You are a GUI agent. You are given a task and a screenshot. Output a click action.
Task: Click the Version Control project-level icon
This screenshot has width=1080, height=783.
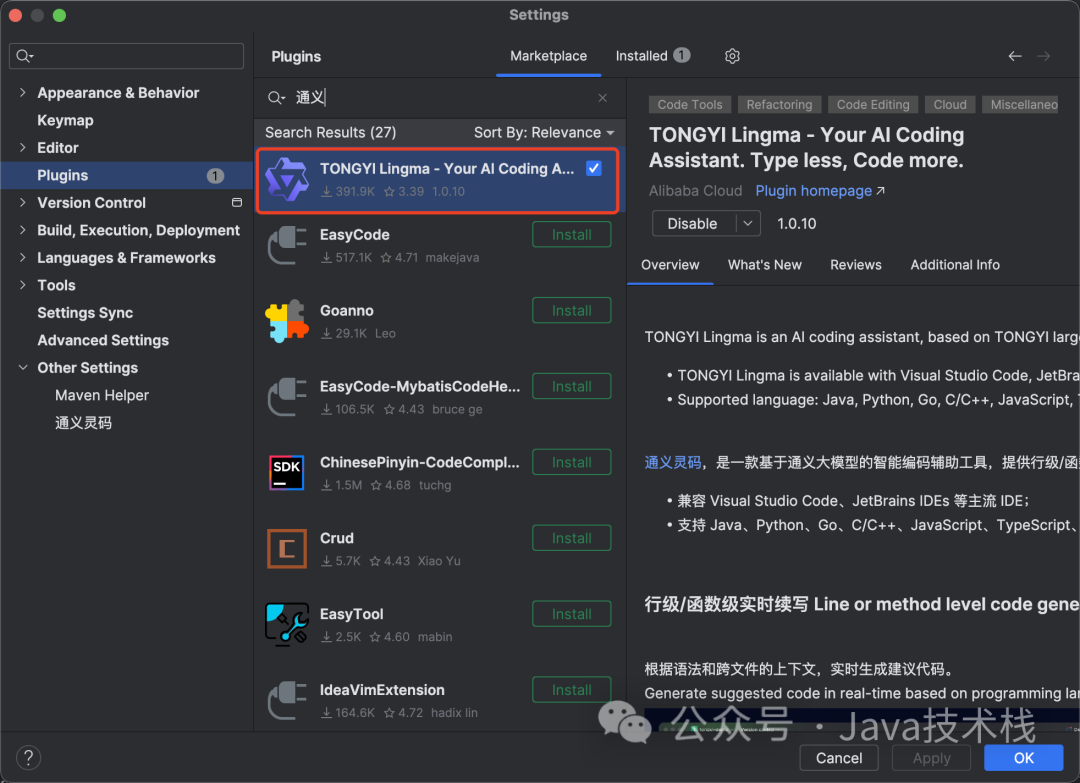[237, 202]
